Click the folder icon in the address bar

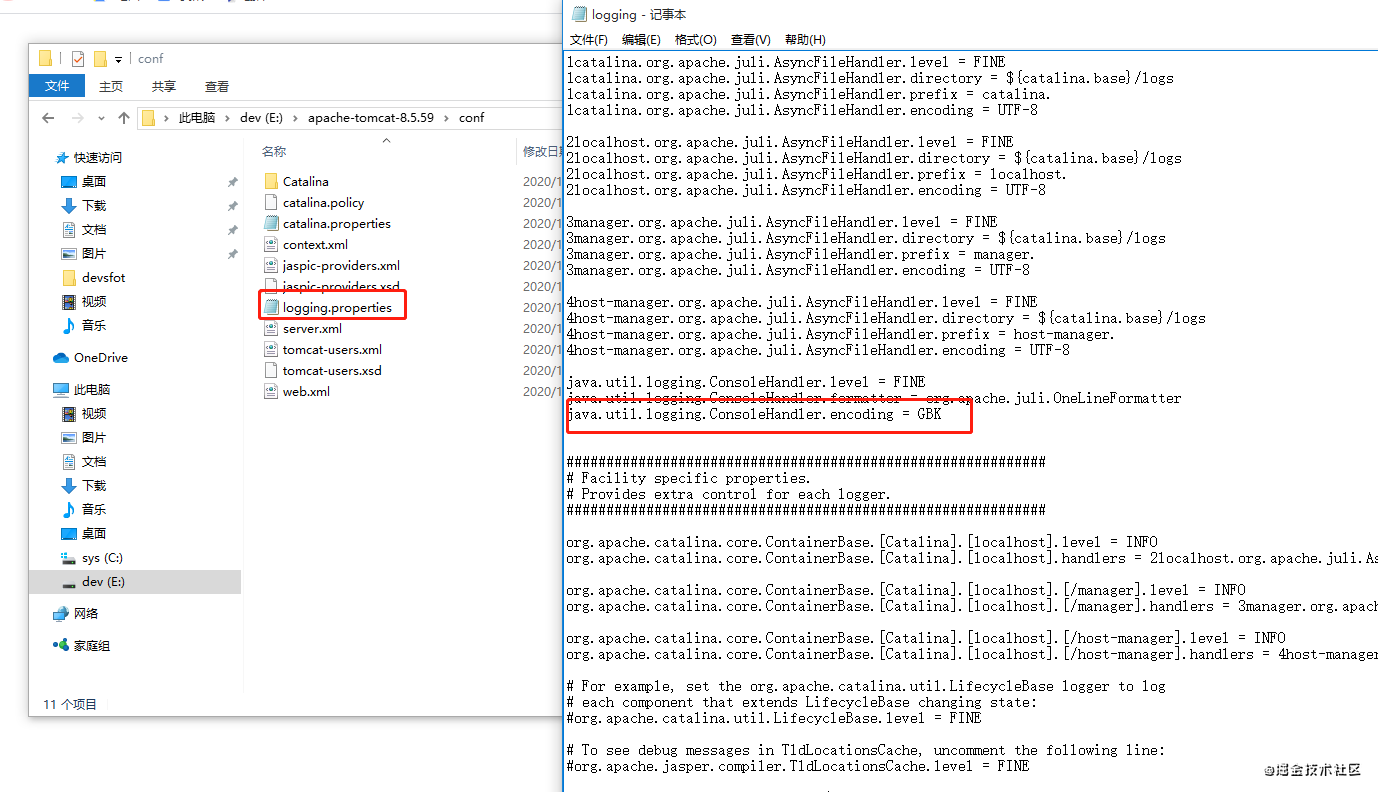[x=148, y=118]
